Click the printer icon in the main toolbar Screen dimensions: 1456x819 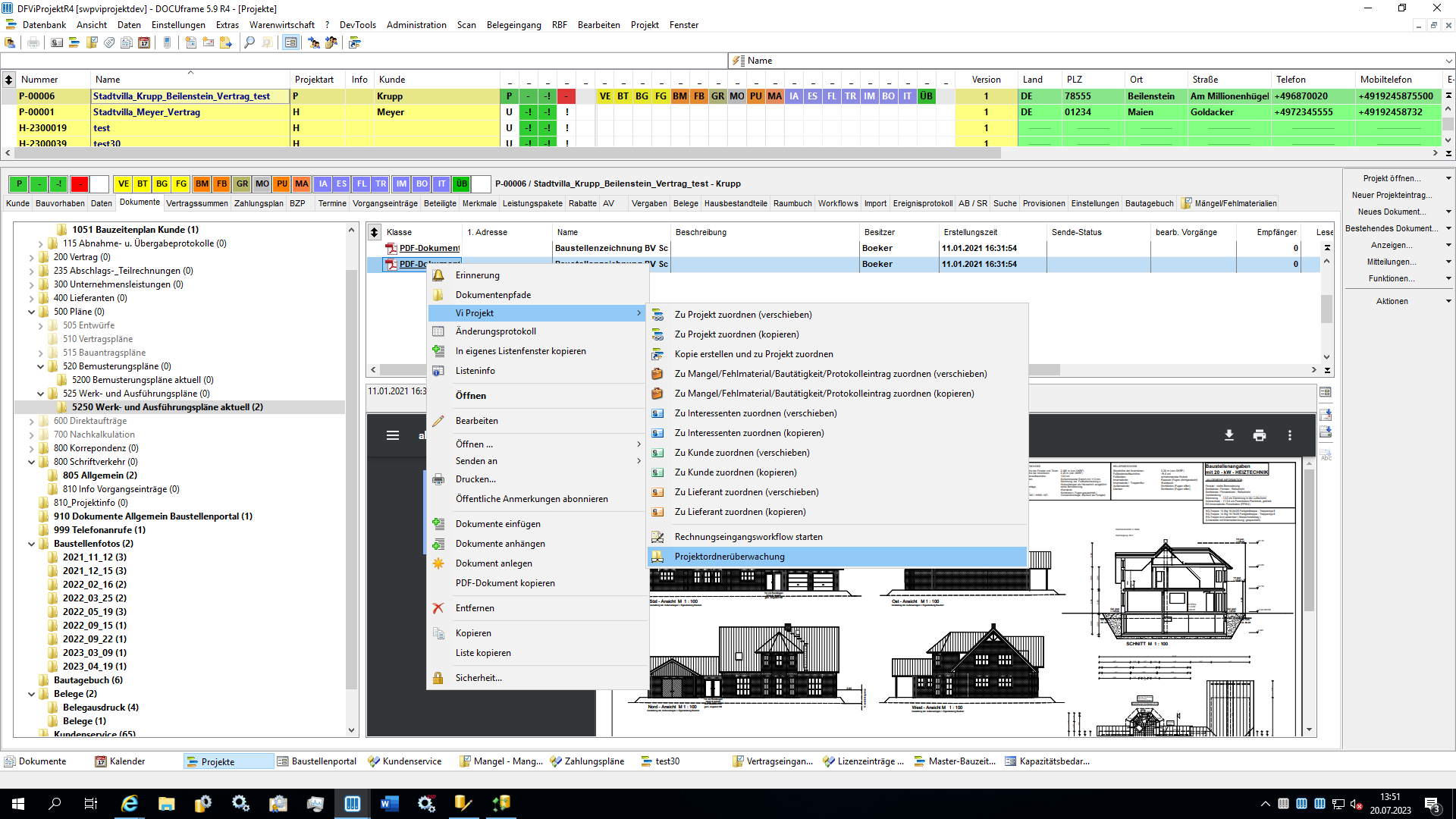pos(33,42)
